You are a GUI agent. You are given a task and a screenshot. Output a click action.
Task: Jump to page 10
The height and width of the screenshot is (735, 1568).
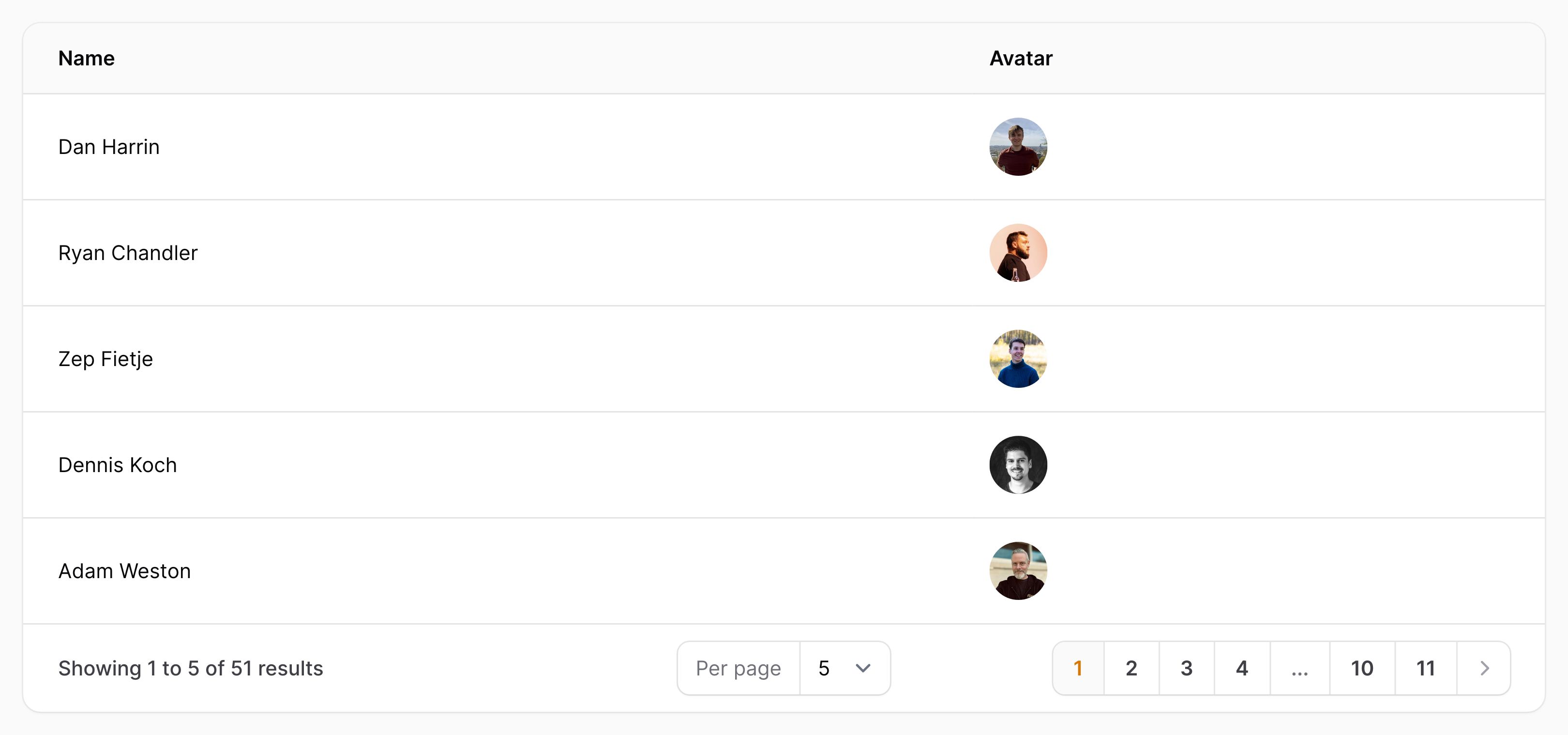1362,668
